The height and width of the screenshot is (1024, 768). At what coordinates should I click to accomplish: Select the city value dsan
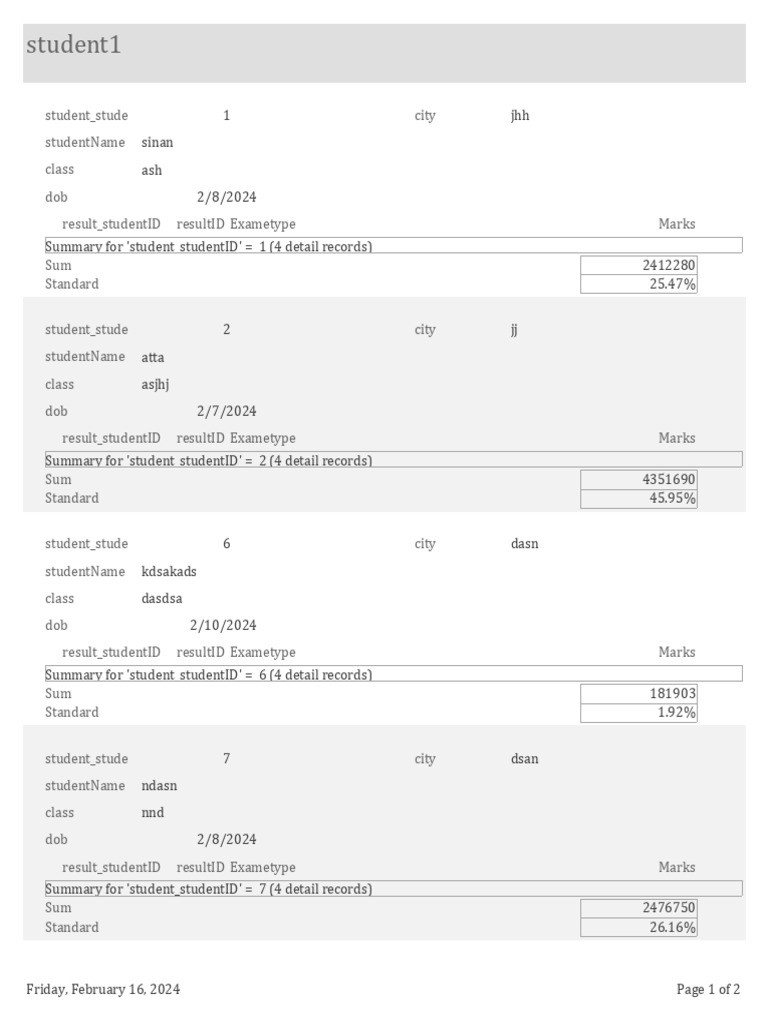(x=524, y=758)
